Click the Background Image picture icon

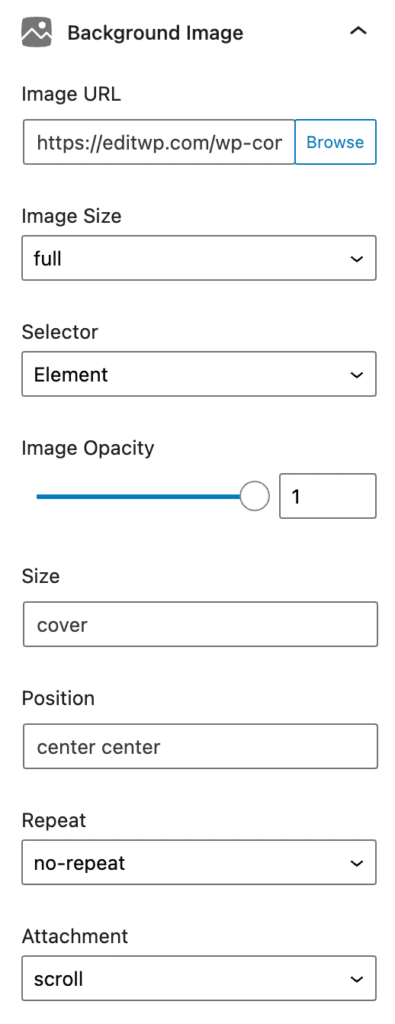point(37,32)
